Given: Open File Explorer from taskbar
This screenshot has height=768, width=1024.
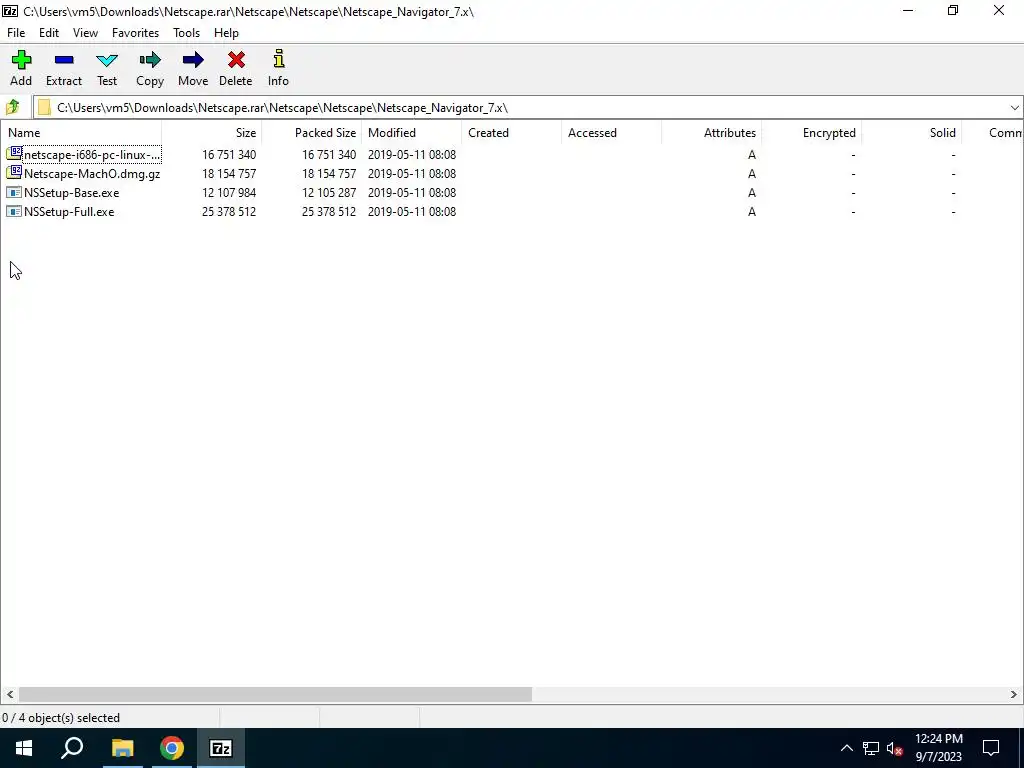Looking at the screenshot, I should 122,748.
